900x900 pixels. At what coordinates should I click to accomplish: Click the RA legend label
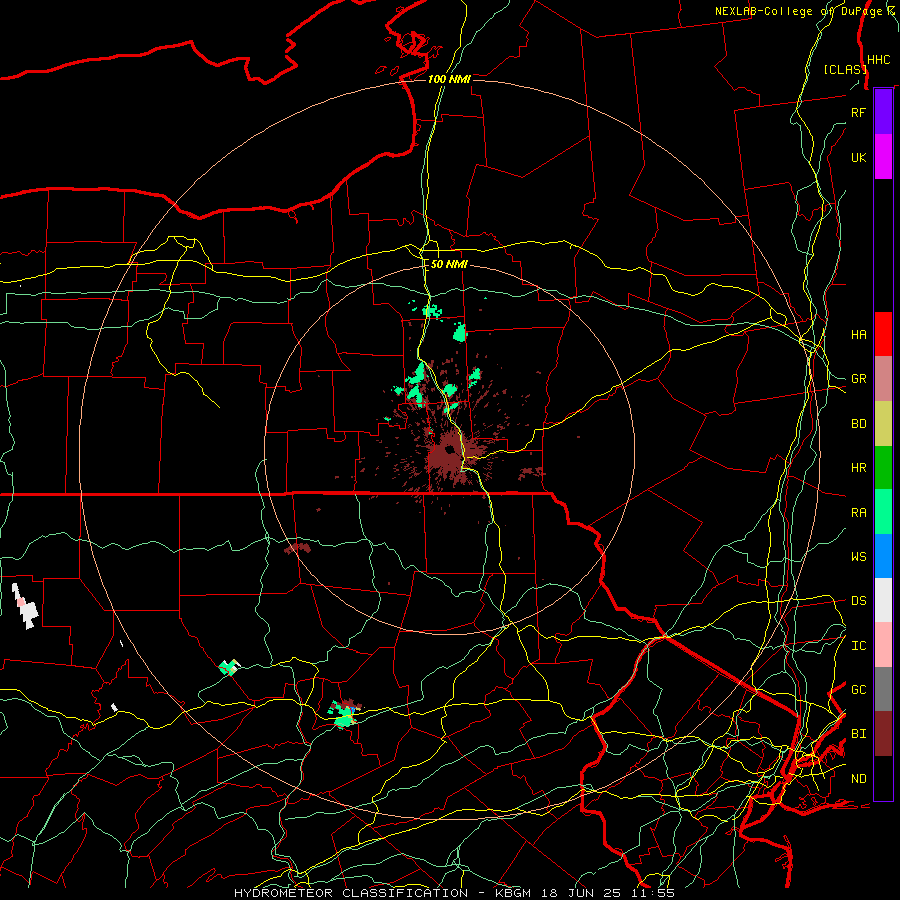click(858, 512)
